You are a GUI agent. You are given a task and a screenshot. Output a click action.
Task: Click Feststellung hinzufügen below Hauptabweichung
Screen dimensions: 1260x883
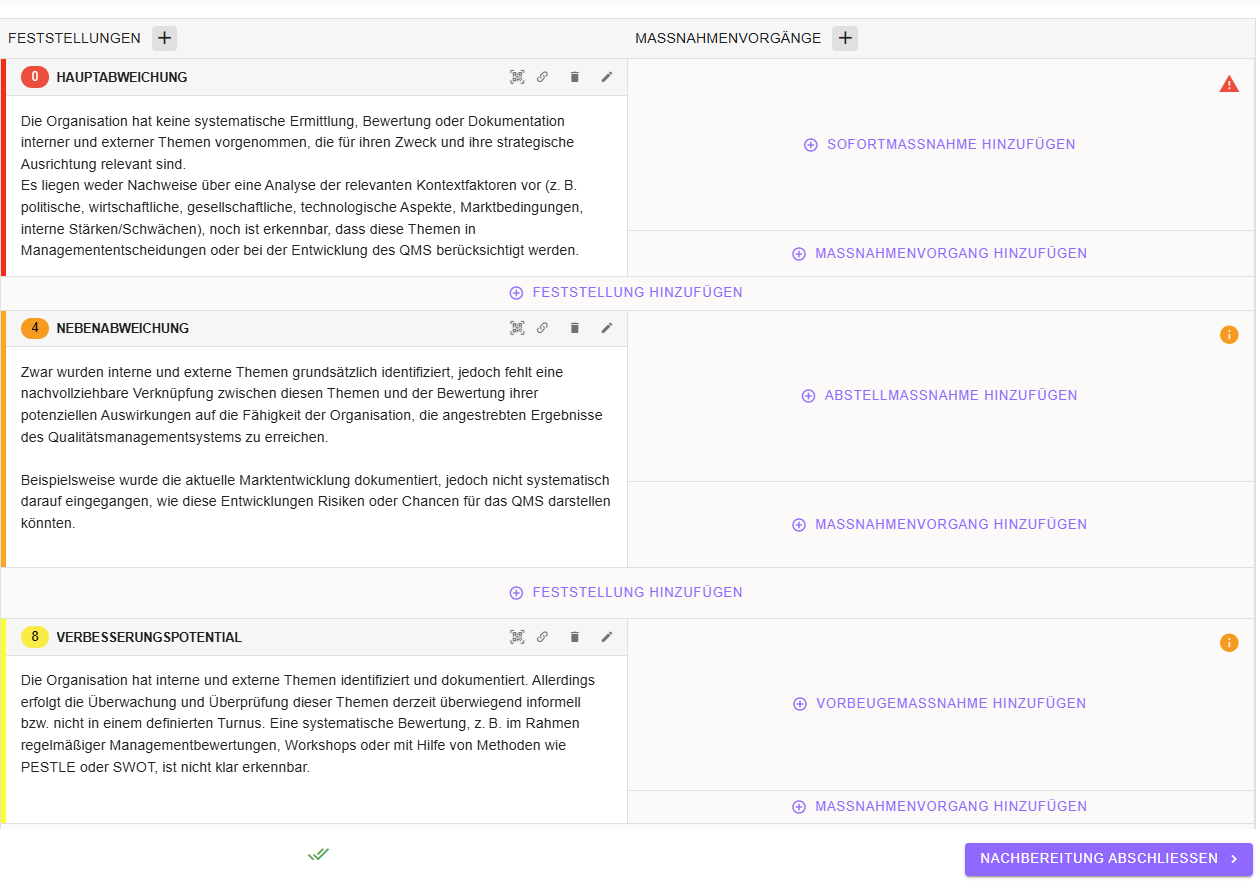click(626, 293)
